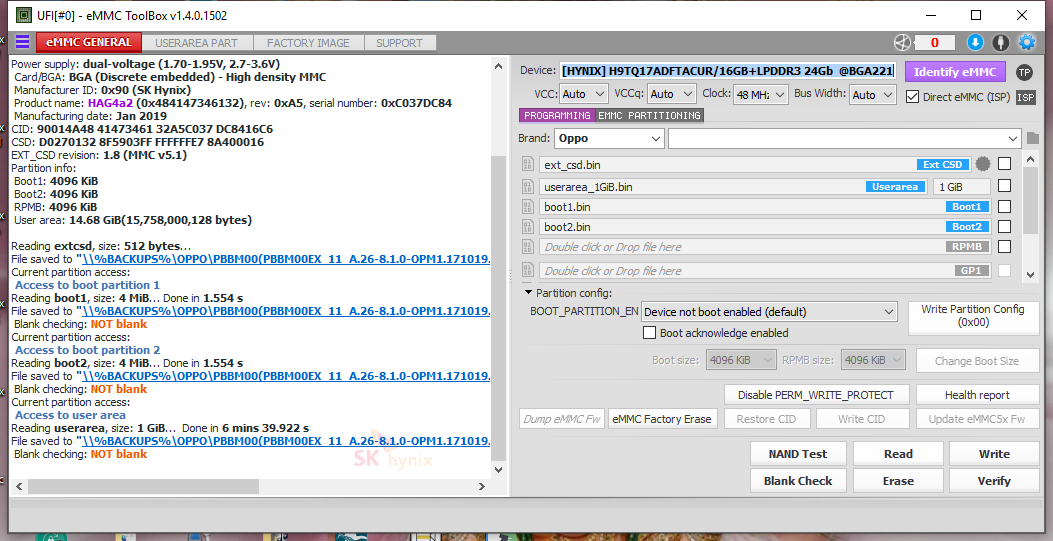The image size is (1053, 541).
Task: Click the file icon in the RPMB row
Action: 528,247
